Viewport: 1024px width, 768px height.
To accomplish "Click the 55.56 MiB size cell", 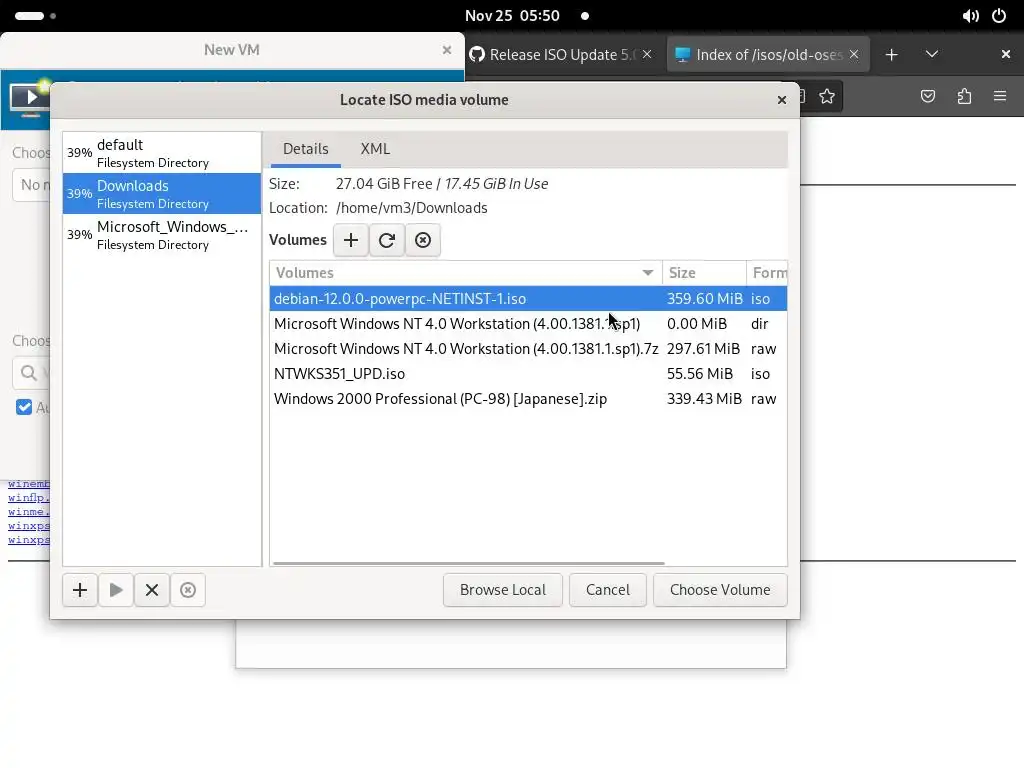I will [700, 374].
